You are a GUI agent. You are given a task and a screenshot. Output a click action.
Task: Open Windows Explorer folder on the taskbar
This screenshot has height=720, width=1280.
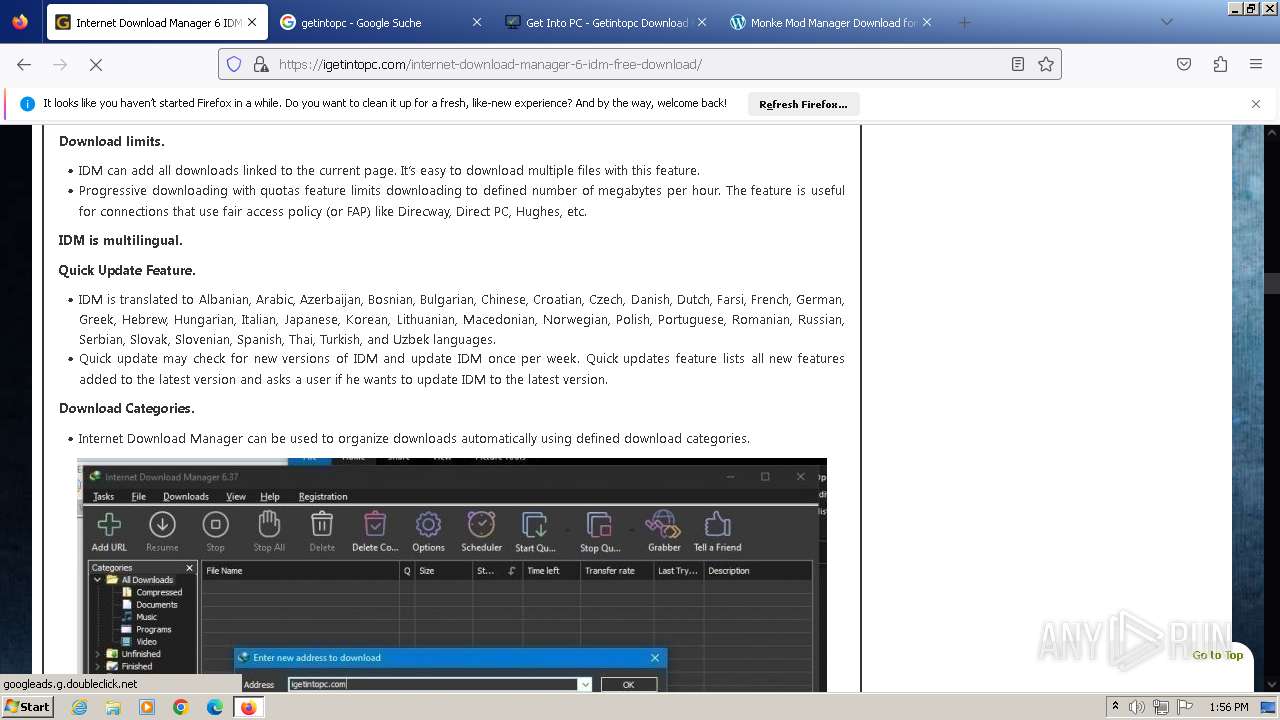(x=113, y=707)
